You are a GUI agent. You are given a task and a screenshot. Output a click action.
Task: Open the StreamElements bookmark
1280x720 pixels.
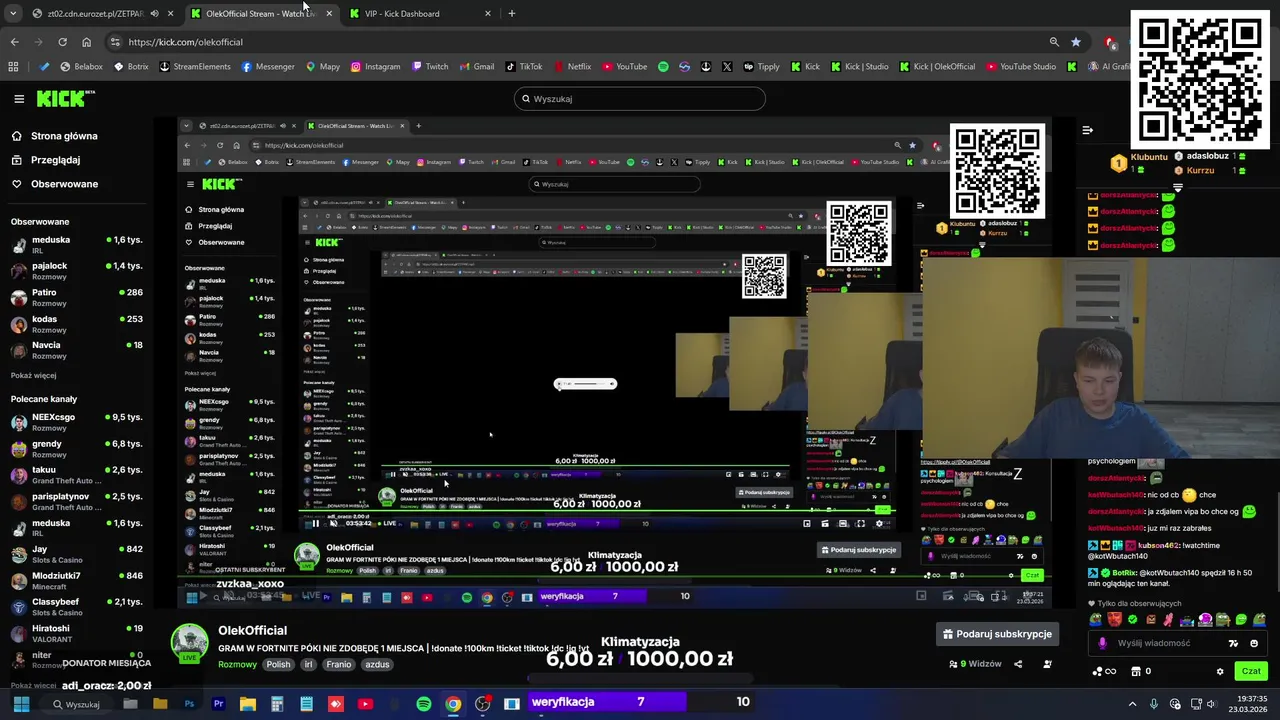(x=195, y=67)
